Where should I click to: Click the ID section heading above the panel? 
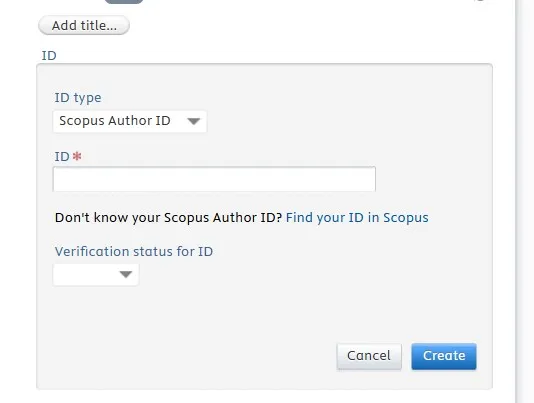click(49, 55)
